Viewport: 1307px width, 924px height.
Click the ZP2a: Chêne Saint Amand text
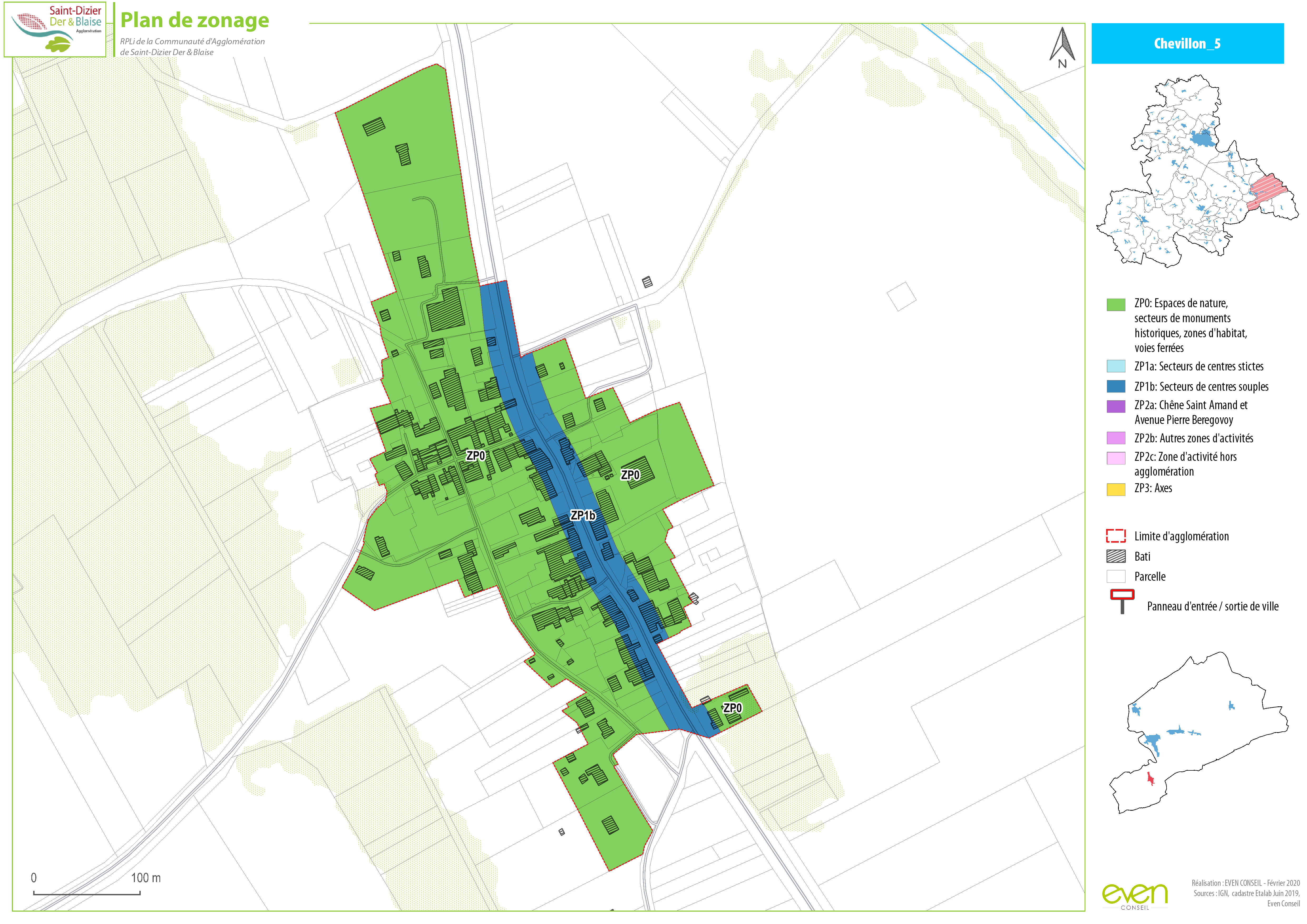[x=1191, y=413]
